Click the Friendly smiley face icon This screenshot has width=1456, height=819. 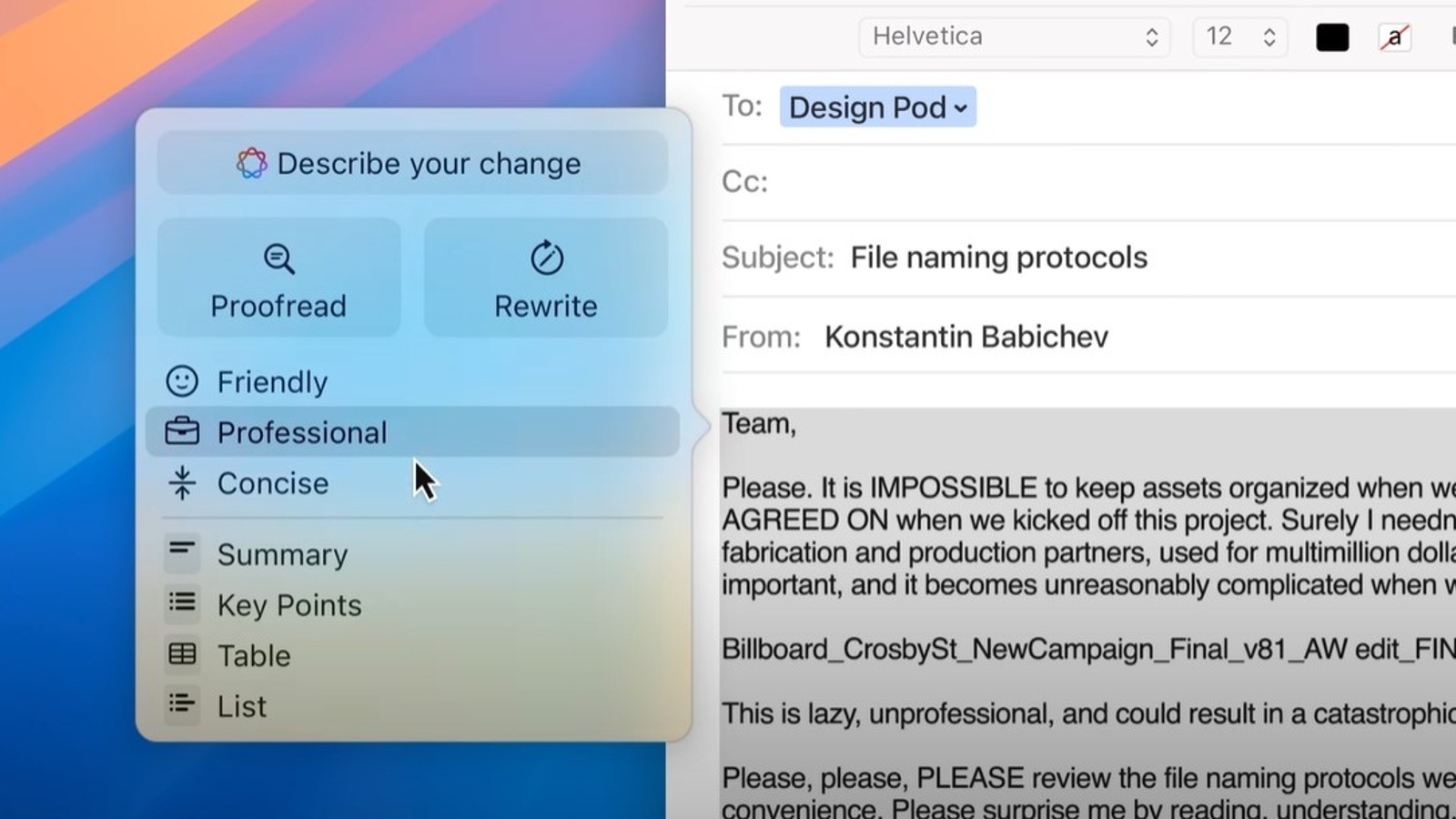click(x=182, y=381)
